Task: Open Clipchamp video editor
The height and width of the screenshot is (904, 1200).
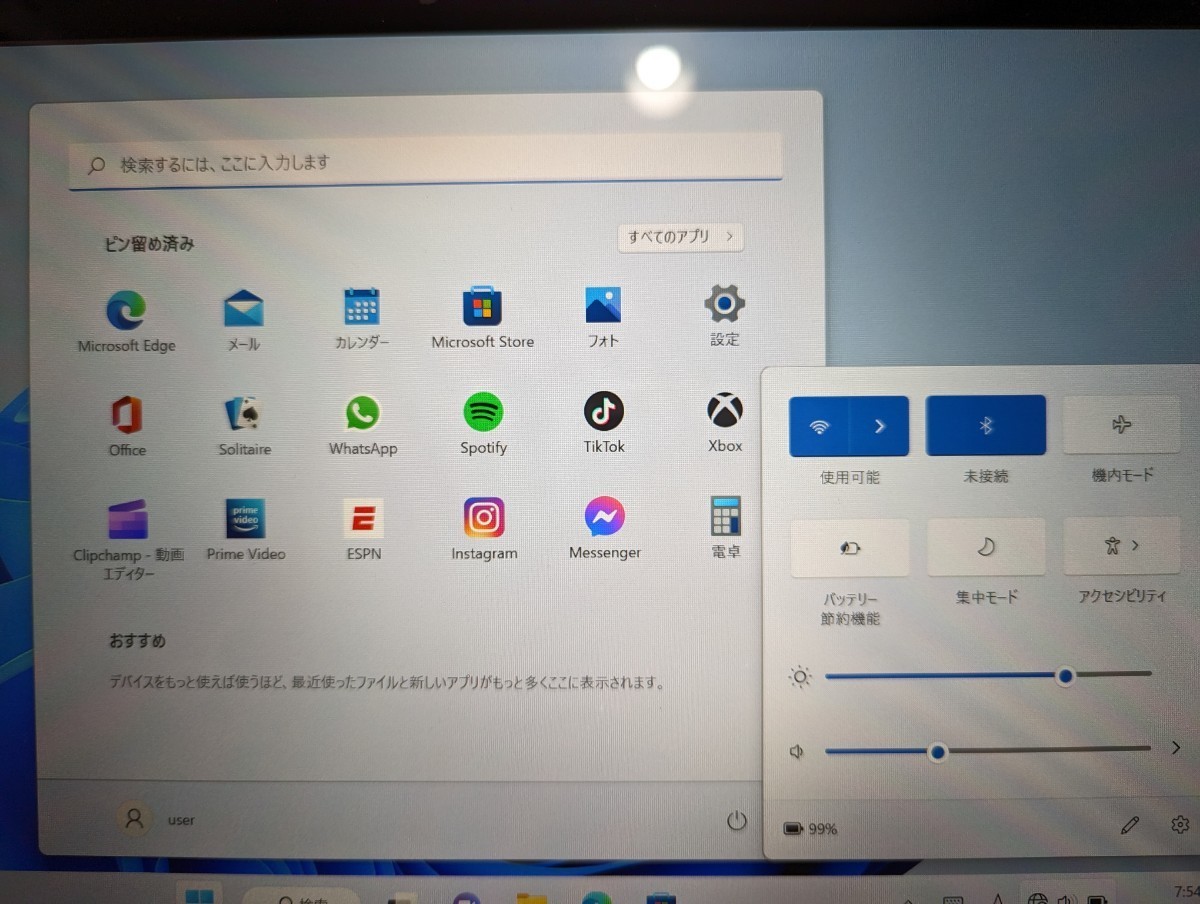Action: click(128, 540)
